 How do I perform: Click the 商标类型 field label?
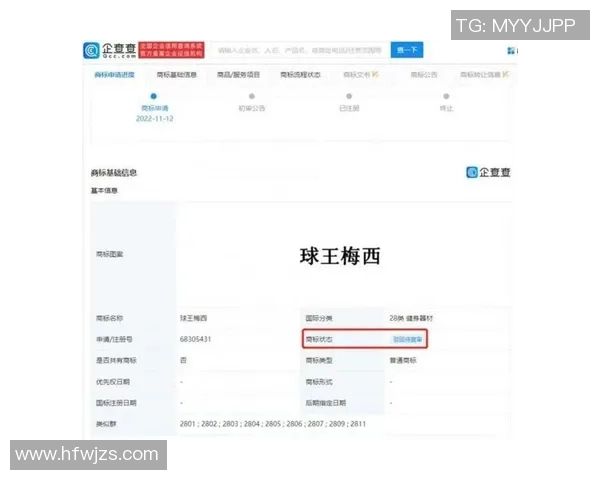(319, 361)
